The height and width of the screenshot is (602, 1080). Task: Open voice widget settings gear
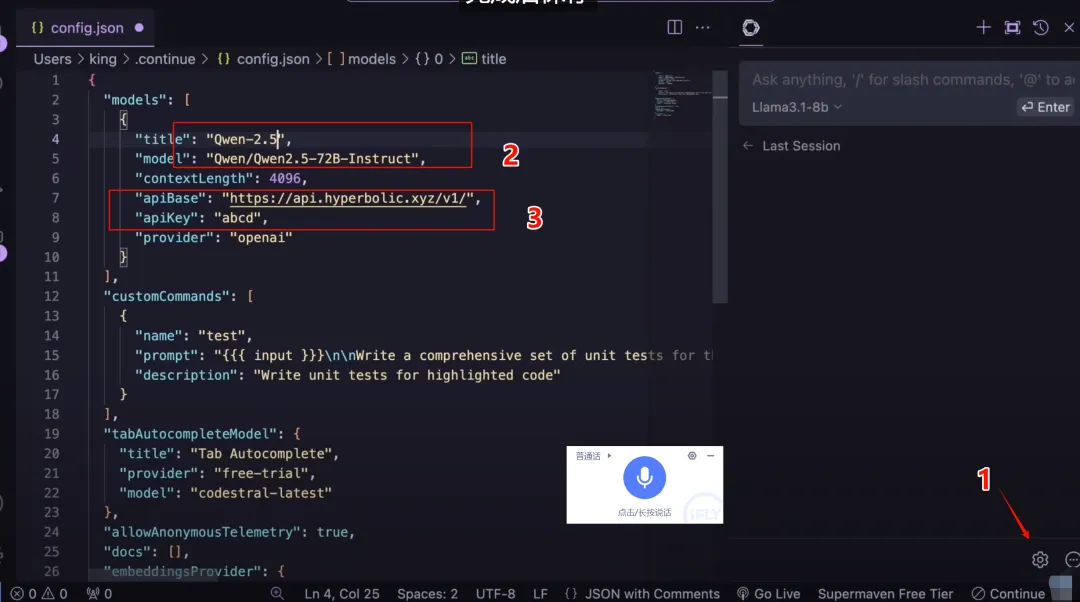(692, 455)
